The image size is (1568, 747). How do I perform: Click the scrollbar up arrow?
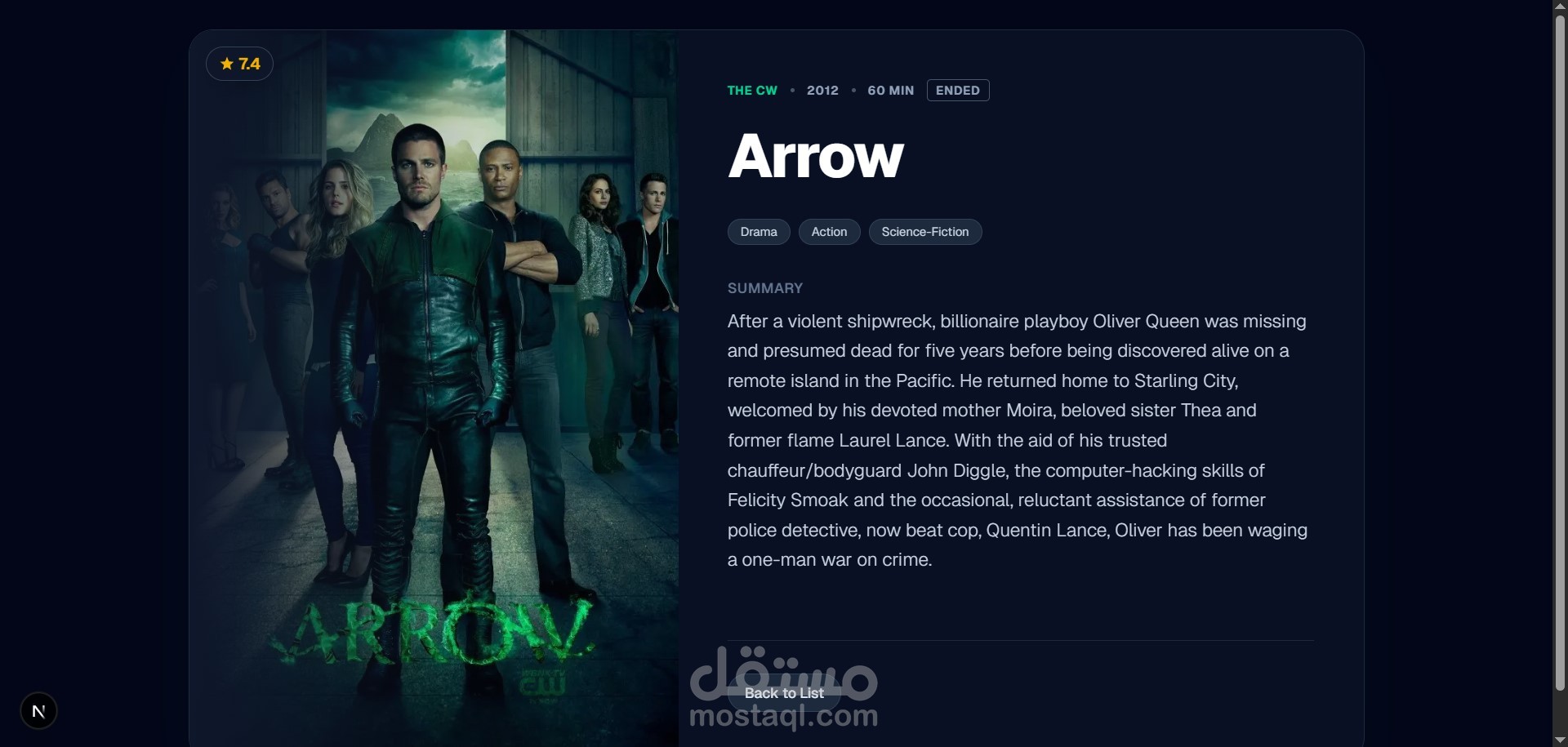click(1560, 7)
